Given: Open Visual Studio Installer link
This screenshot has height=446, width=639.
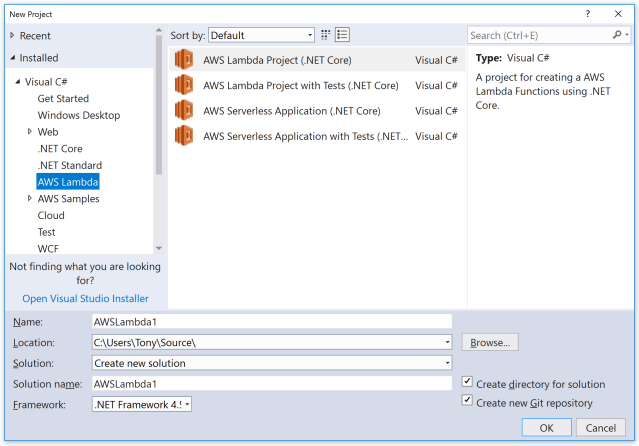Looking at the screenshot, I should [85, 298].
